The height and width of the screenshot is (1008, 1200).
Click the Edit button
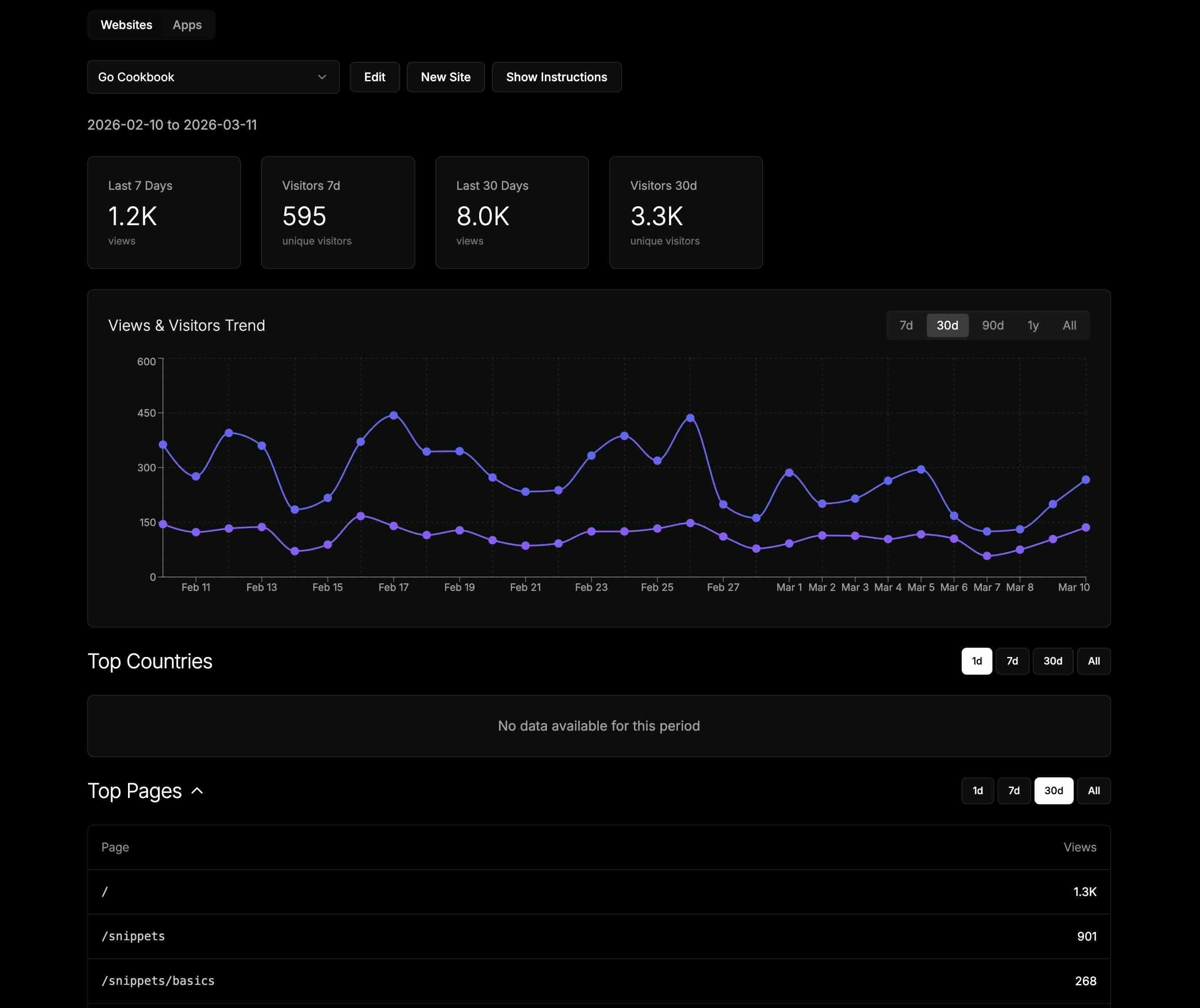click(374, 77)
